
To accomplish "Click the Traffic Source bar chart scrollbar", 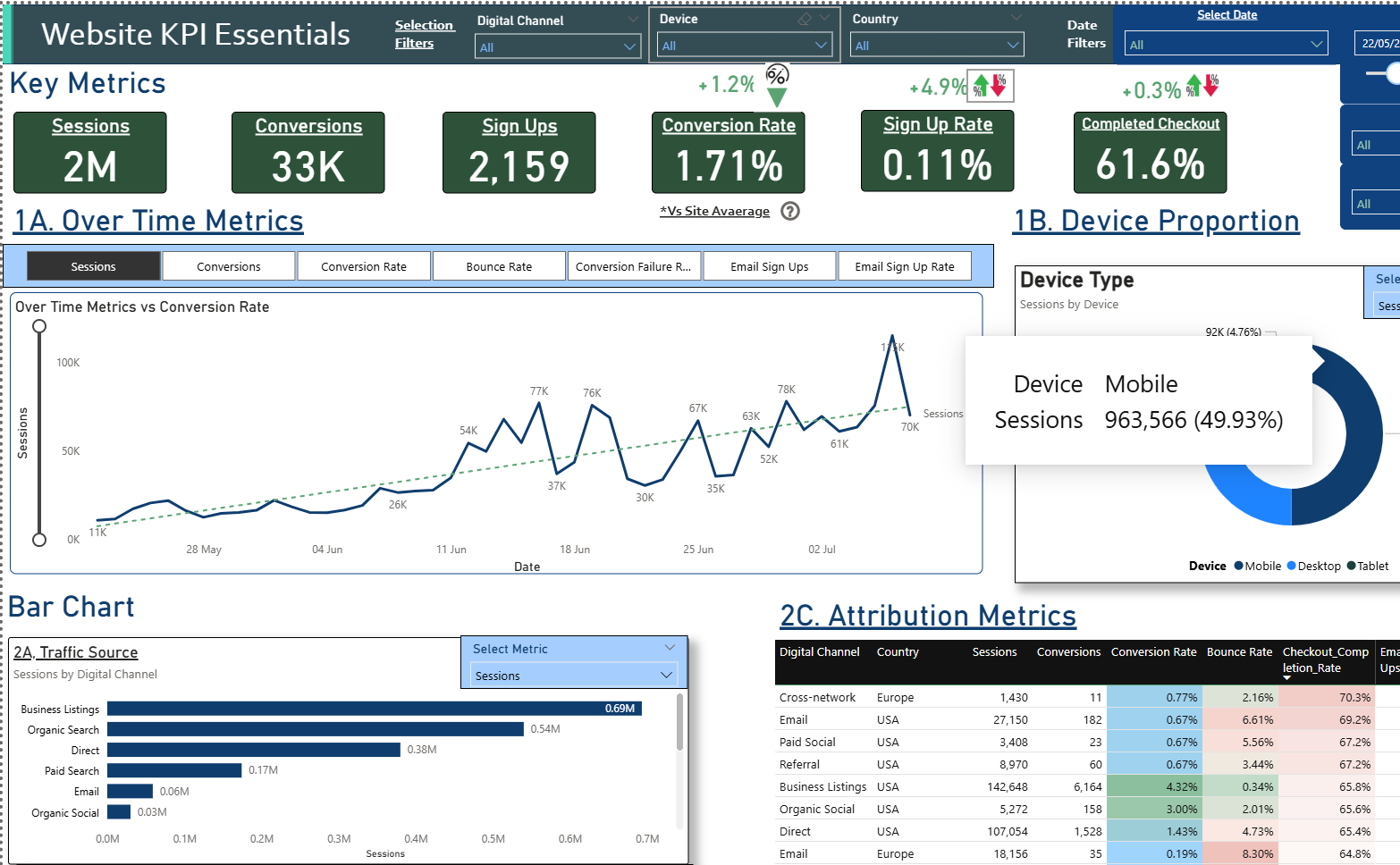I will tap(679, 724).
